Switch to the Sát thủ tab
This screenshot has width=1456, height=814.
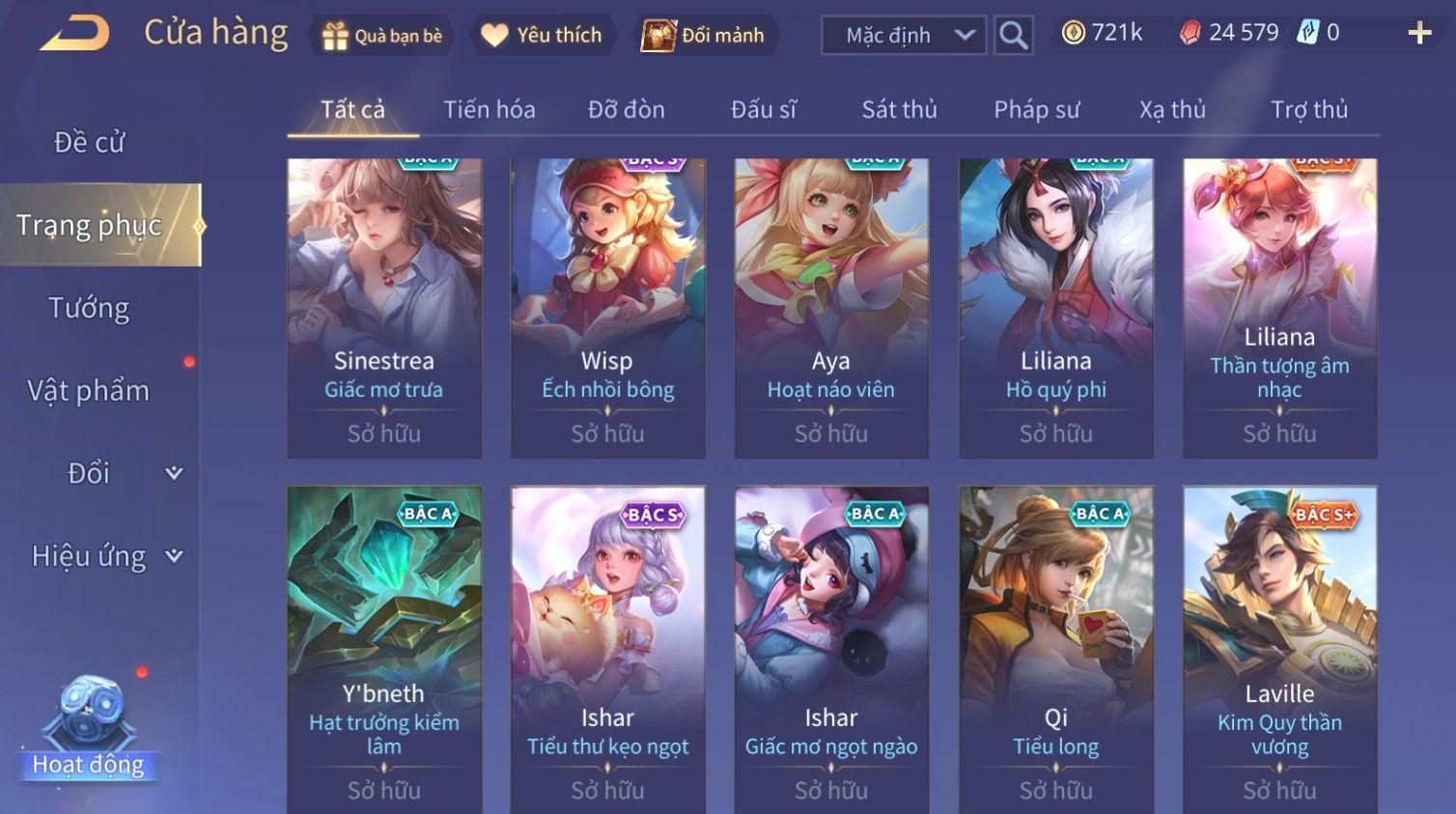click(x=899, y=109)
